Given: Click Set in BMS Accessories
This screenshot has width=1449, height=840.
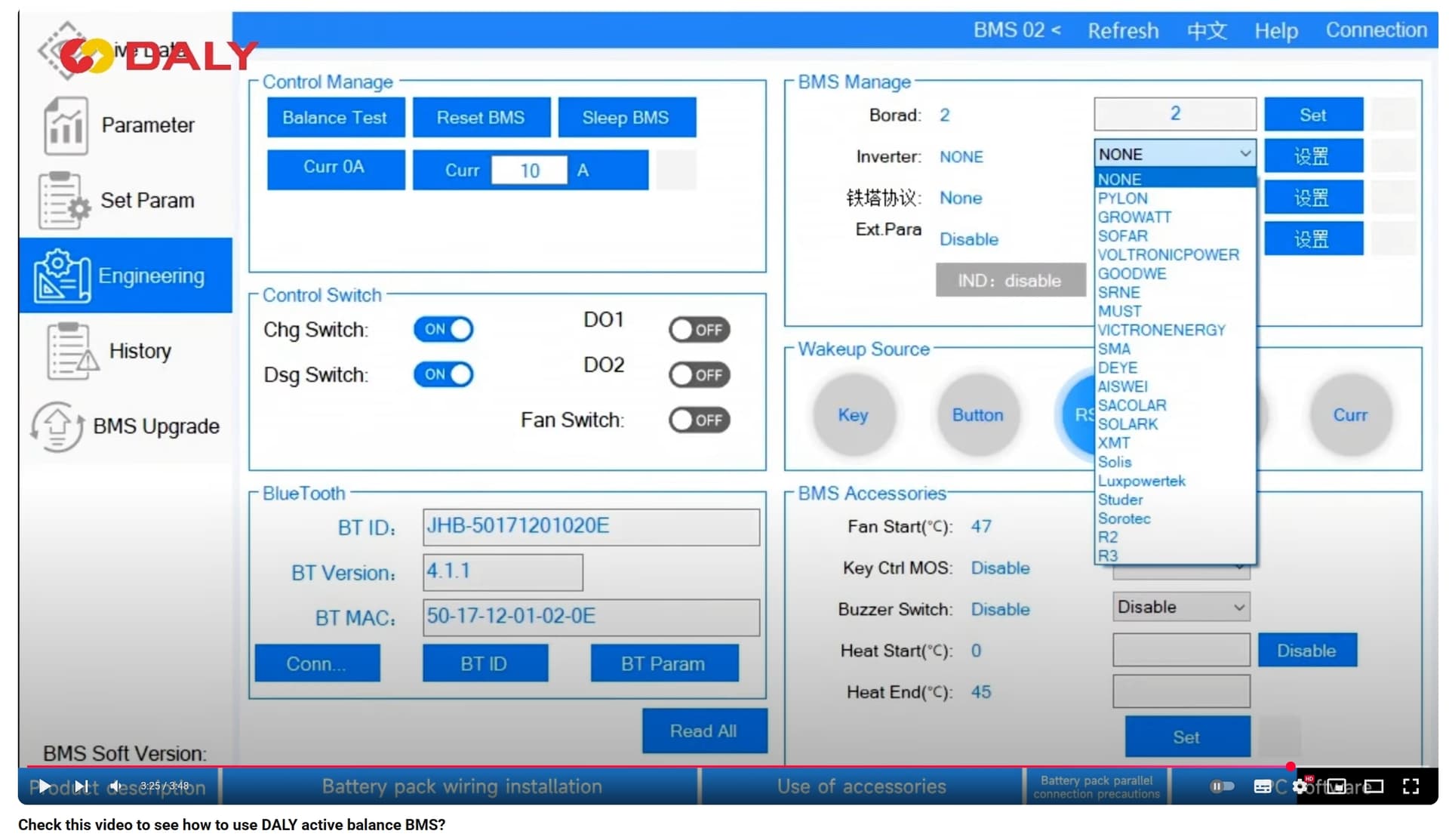Looking at the screenshot, I should 1187,737.
